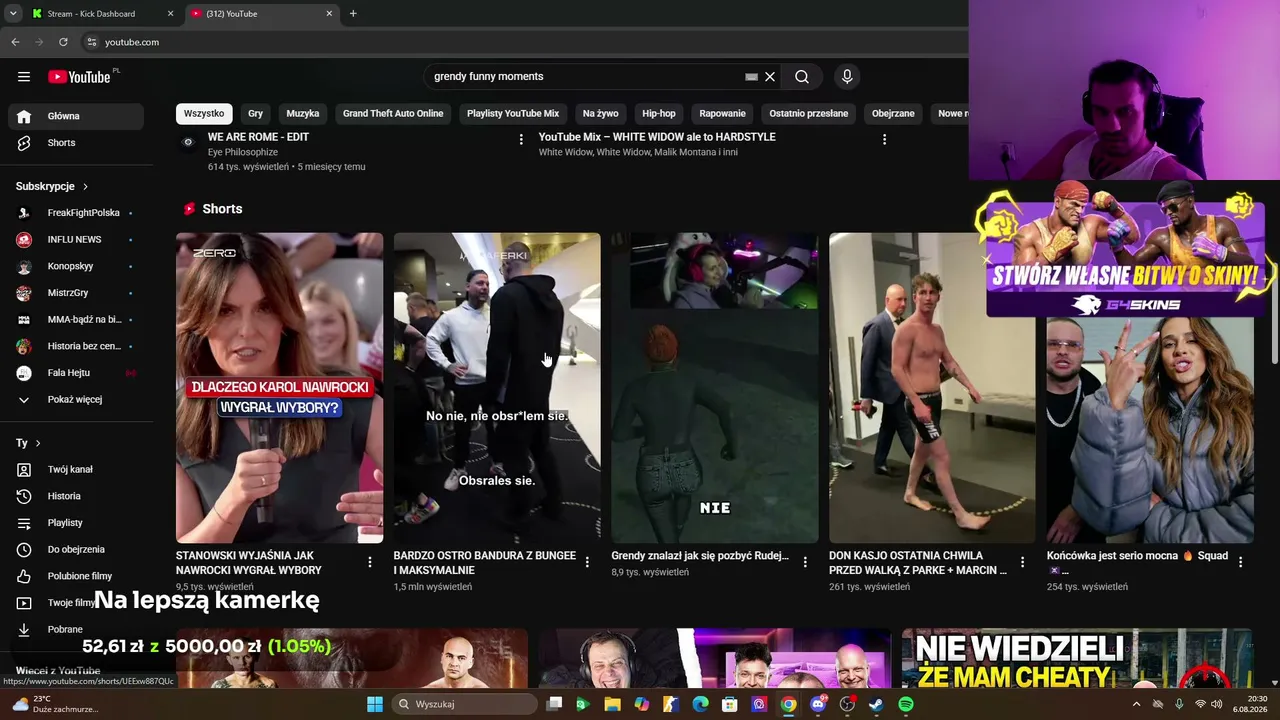Launch Spotify from the taskbar
The height and width of the screenshot is (720, 1280).
[906, 704]
